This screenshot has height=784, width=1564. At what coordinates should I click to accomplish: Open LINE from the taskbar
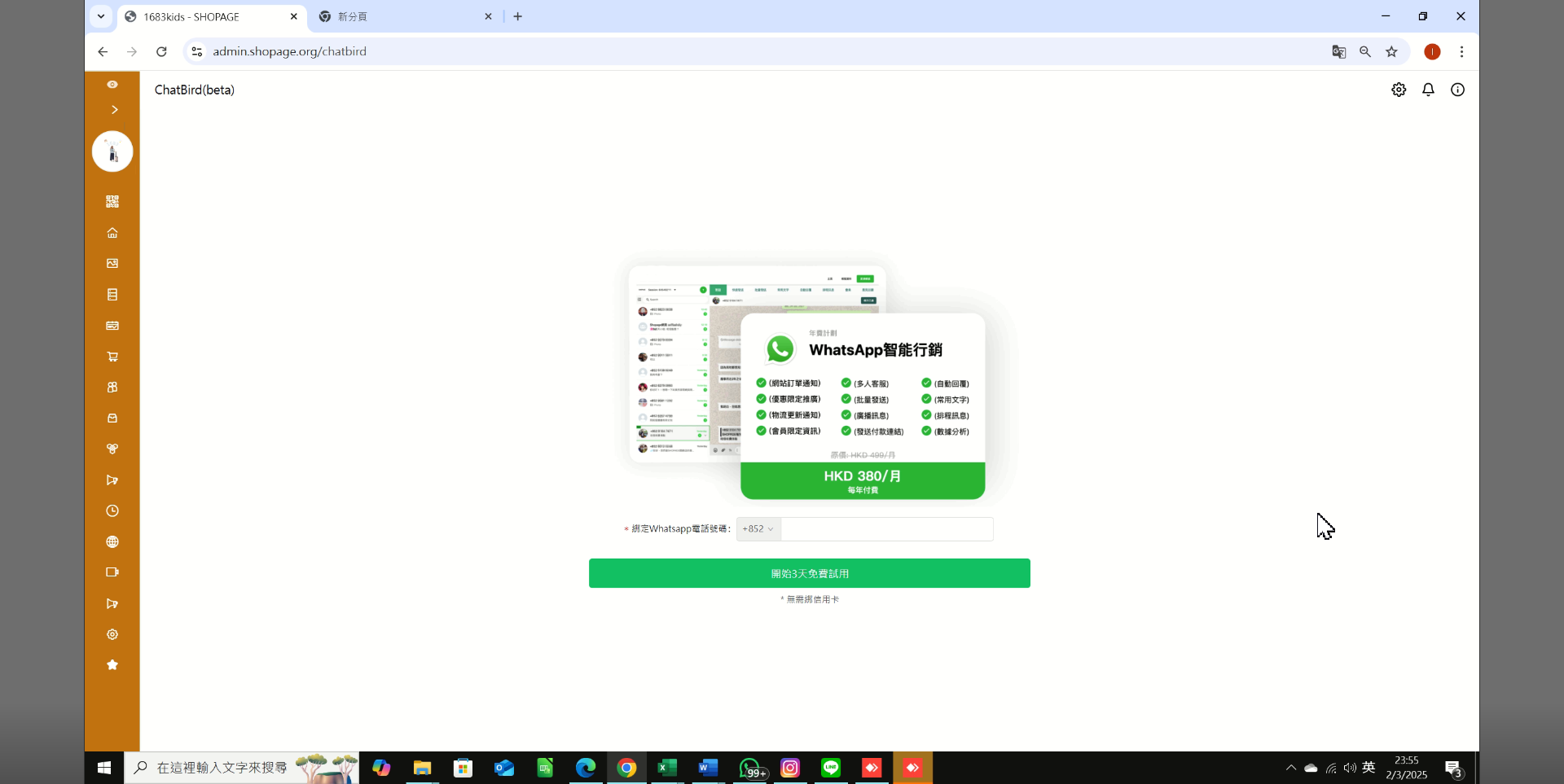coord(831,768)
